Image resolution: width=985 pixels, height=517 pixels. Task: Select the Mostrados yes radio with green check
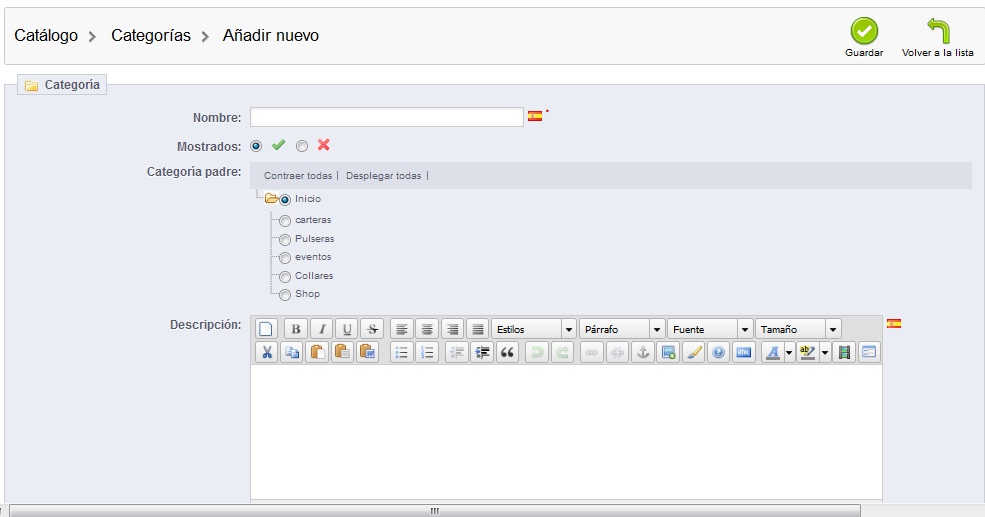[256, 146]
